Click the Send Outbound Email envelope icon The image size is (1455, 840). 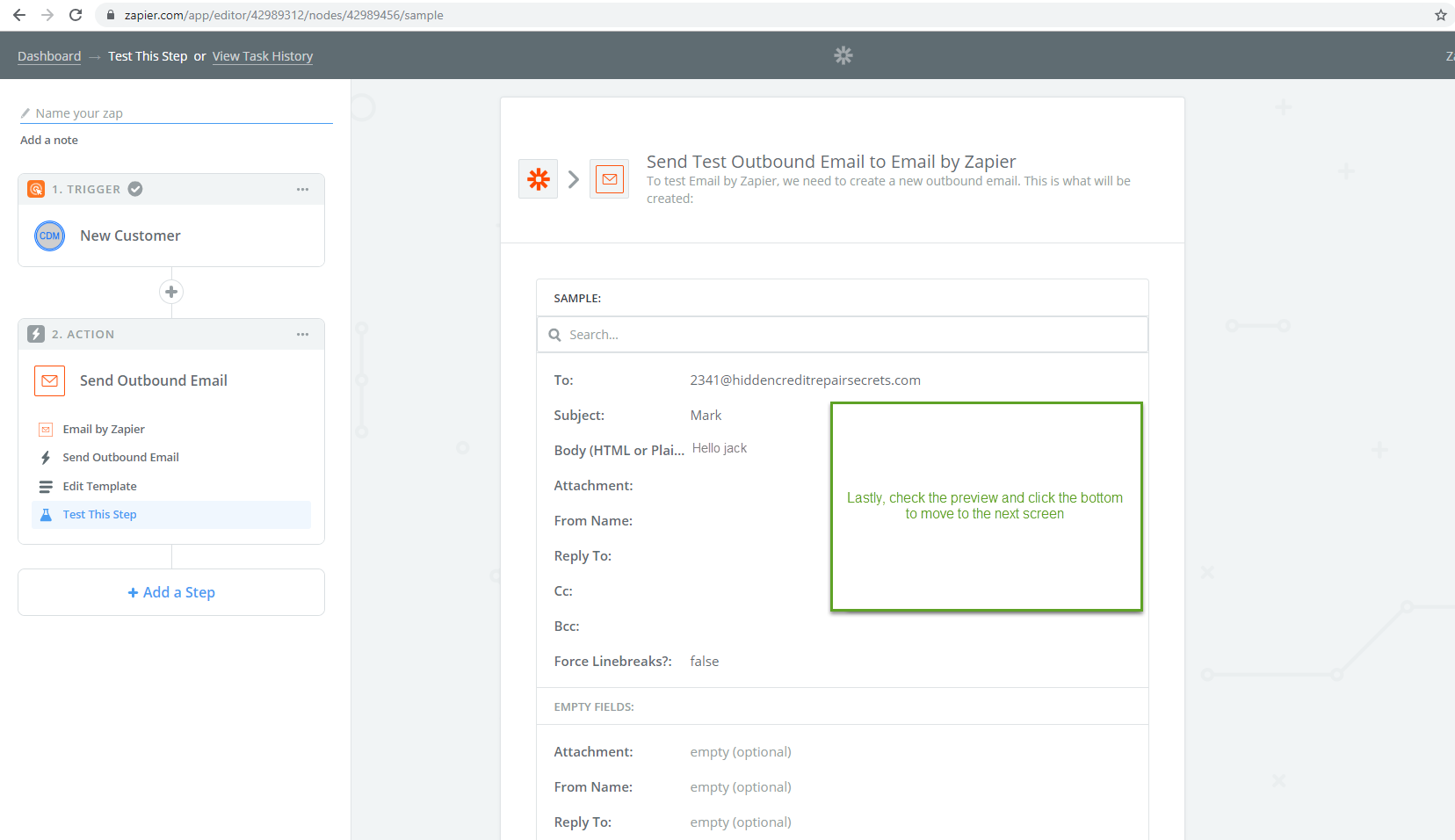[50, 380]
